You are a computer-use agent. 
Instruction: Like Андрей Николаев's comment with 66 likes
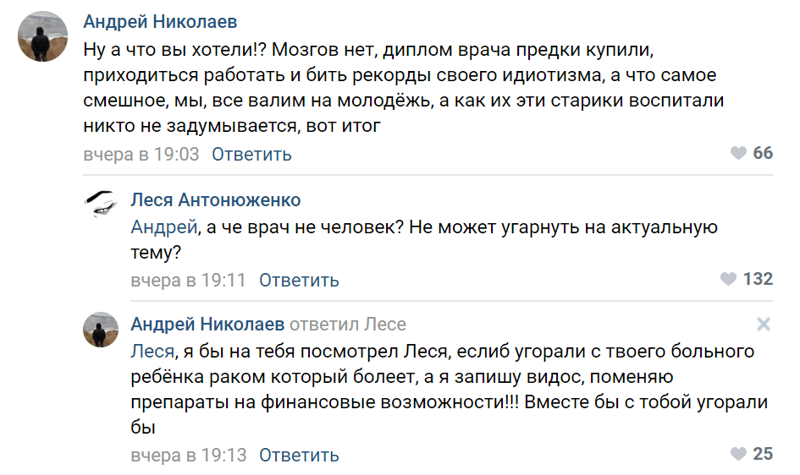tap(738, 154)
